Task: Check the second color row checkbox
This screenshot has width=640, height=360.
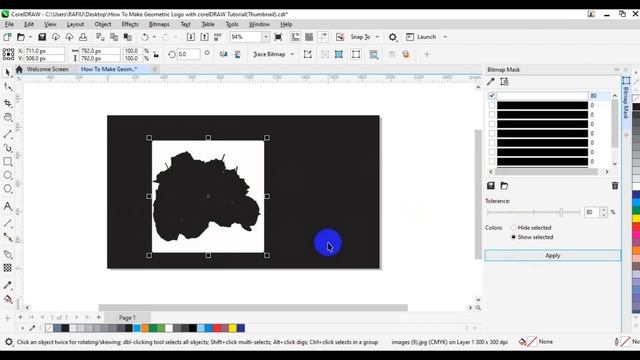Action: pos(492,105)
